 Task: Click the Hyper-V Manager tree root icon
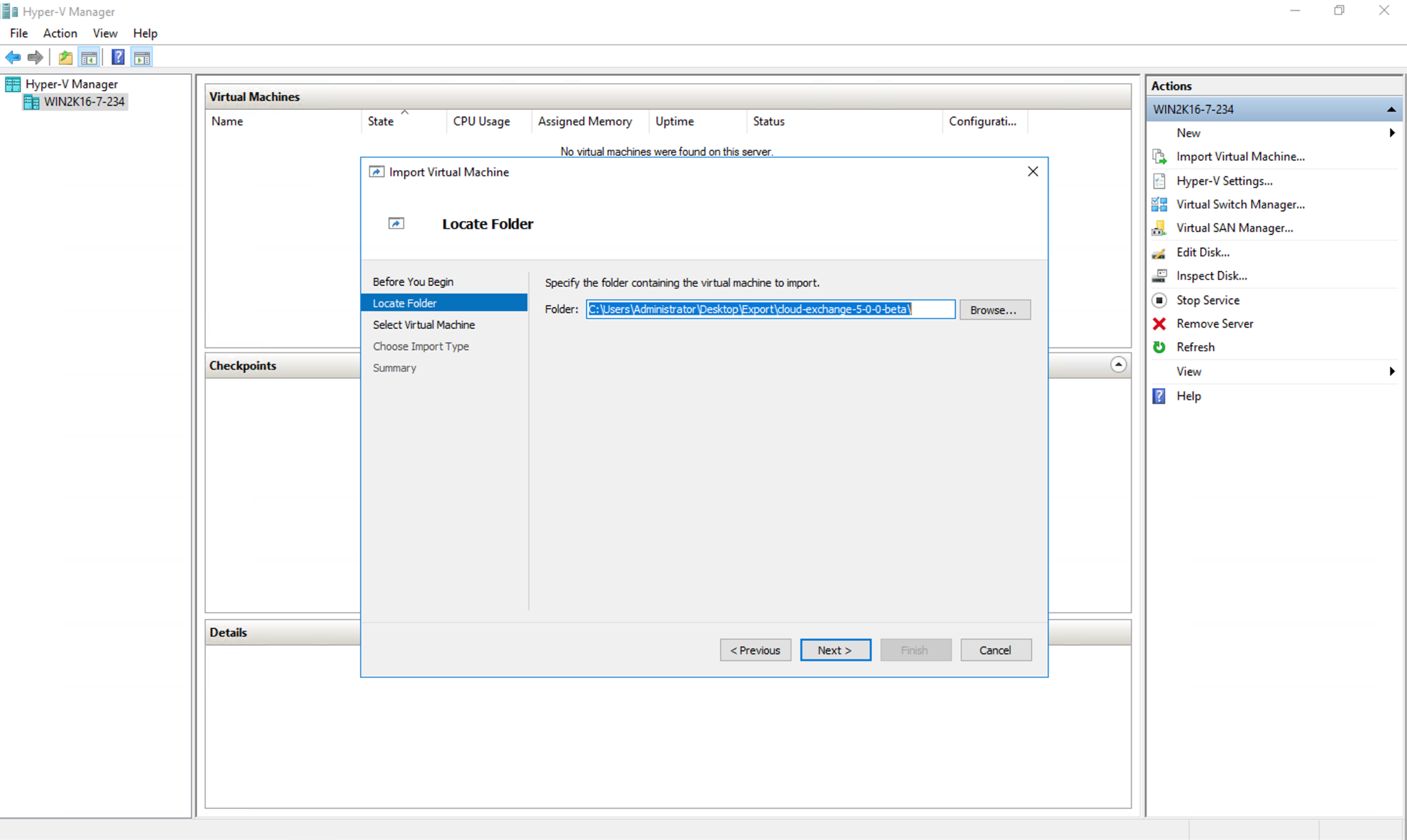[13, 84]
